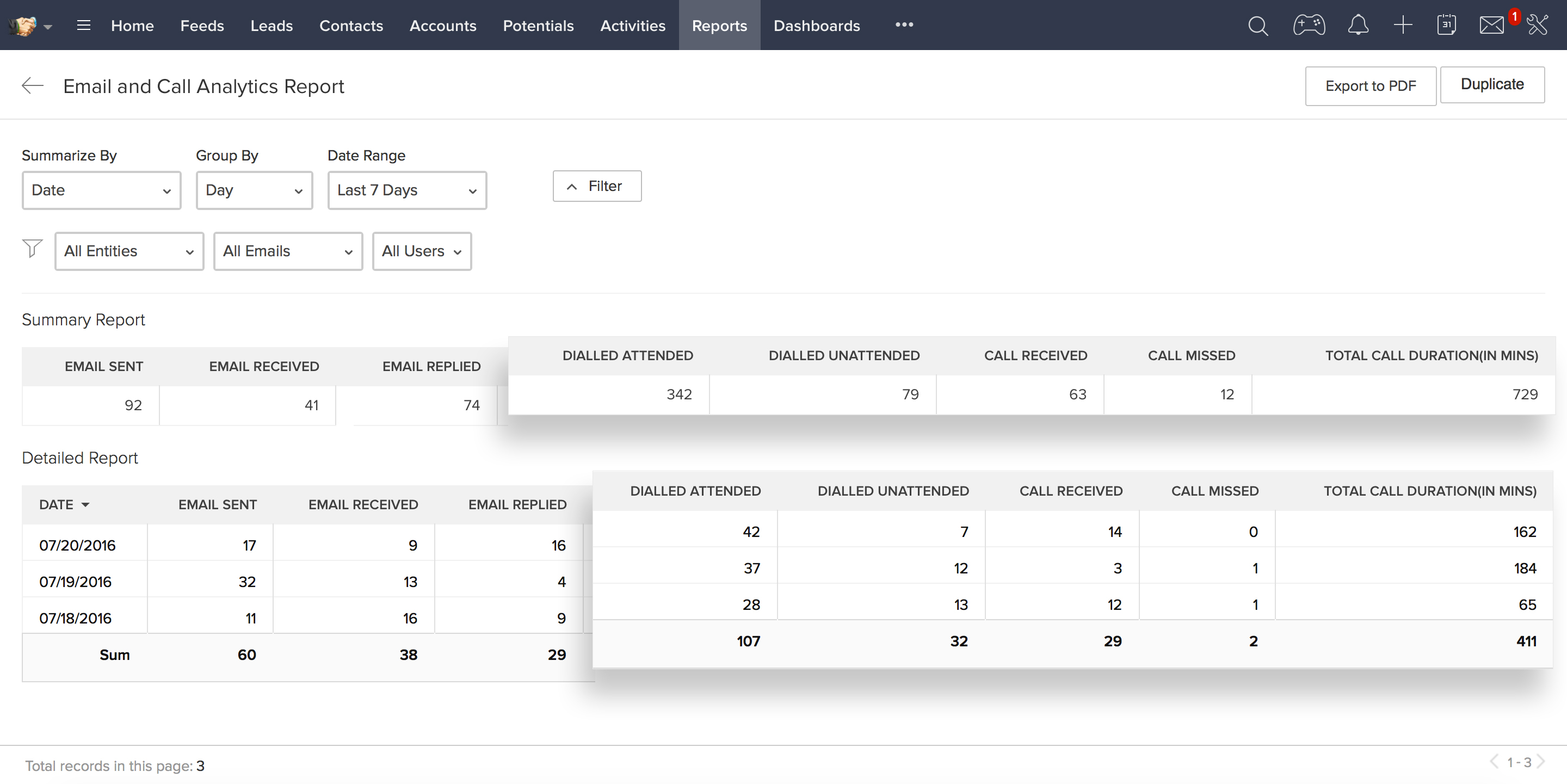
Task: Toggle DATE column sort arrow
Action: click(x=86, y=505)
